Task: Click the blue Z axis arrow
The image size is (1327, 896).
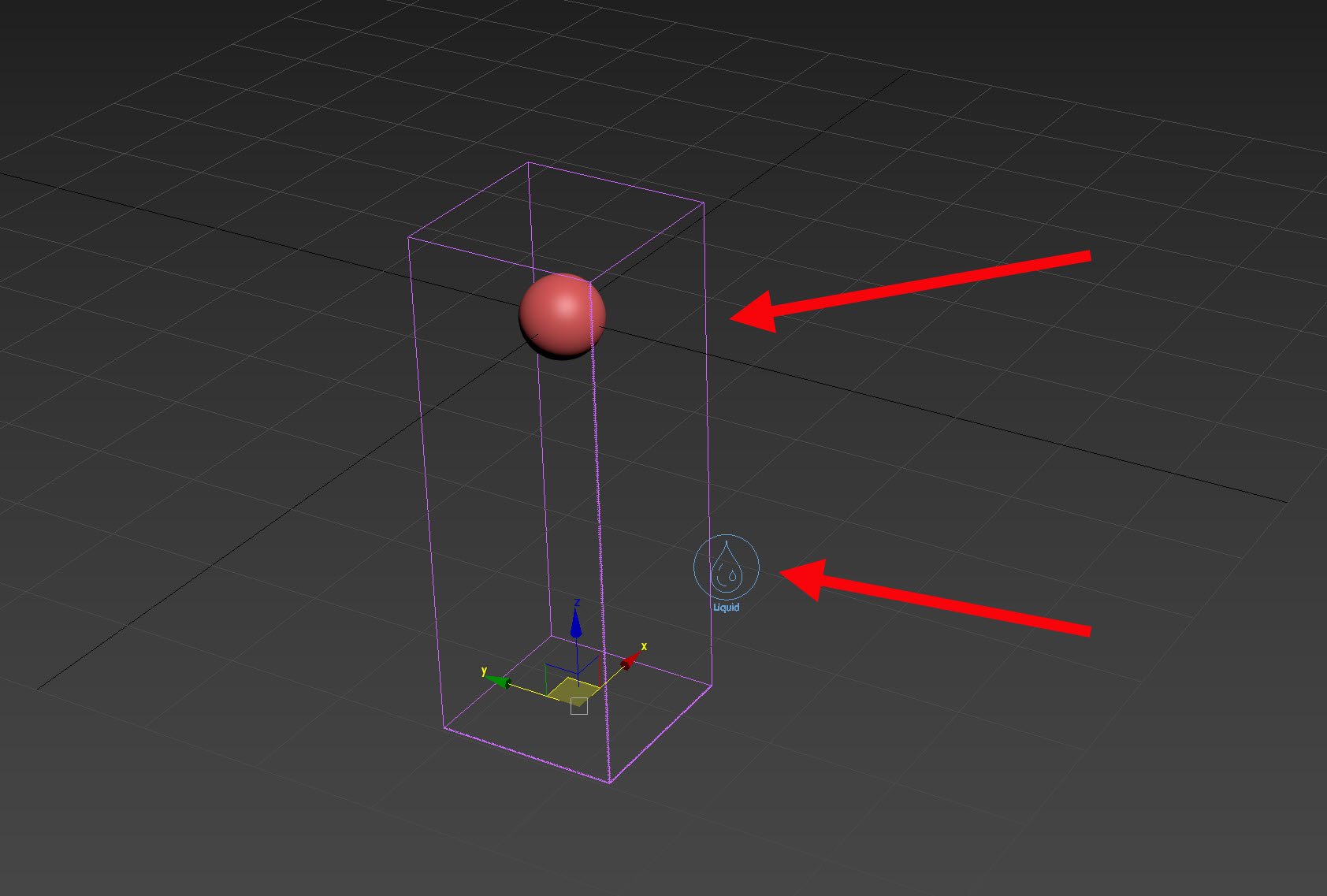Action: [576, 624]
